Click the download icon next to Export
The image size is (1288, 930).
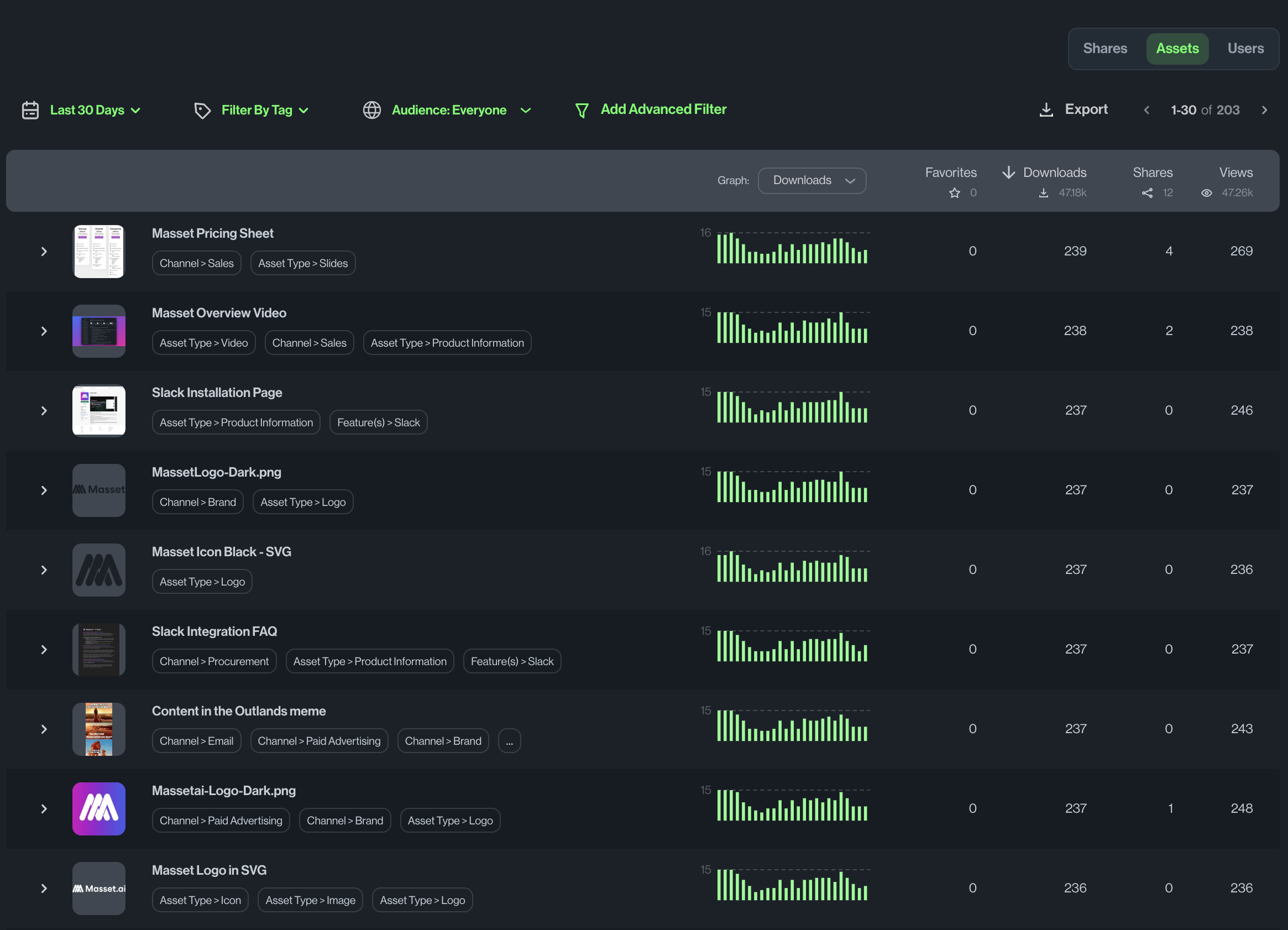[x=1045, y=109]
